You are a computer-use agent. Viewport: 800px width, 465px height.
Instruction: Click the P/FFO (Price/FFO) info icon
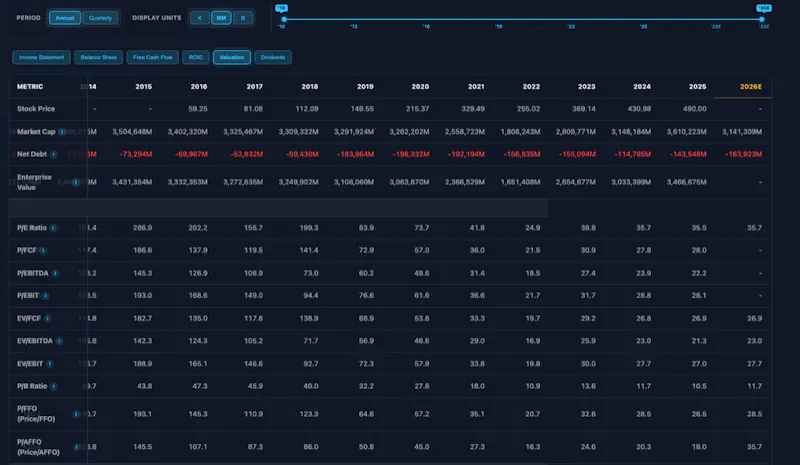click(x=76, y=414)
